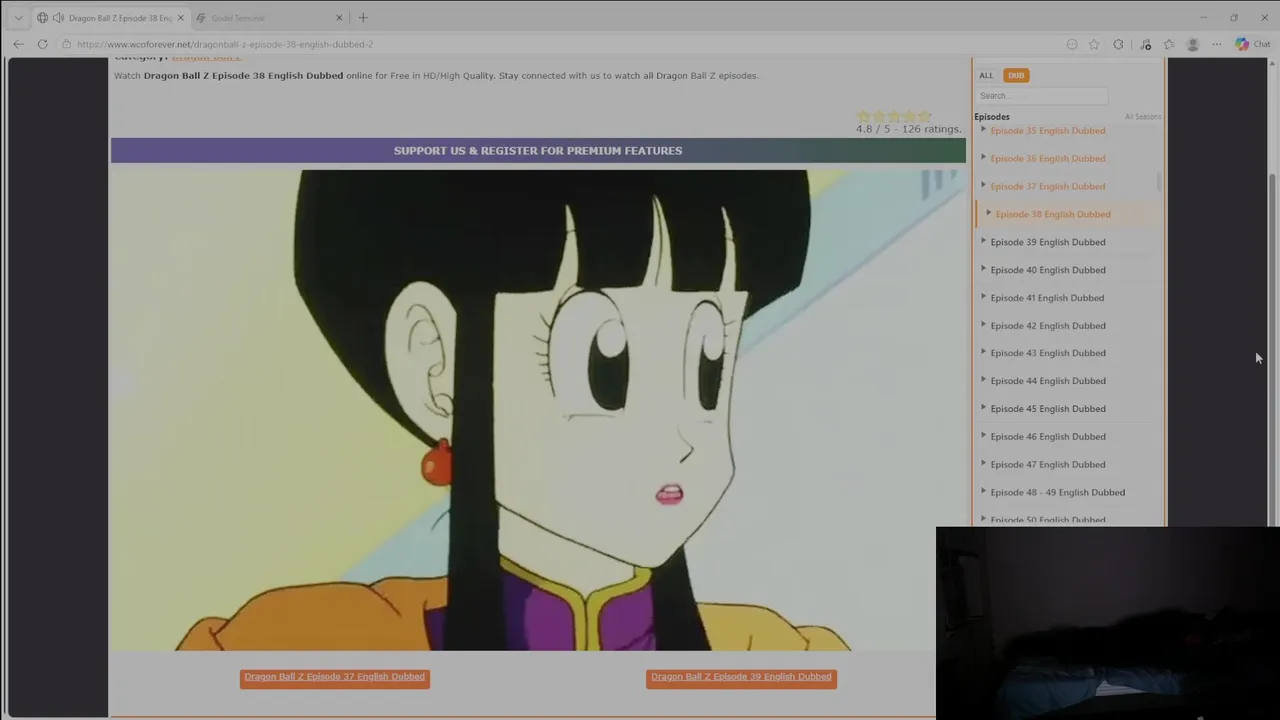1280x720 pixels.
Task: Open Episode 42 English Dubbed link
Action: [1048, 326]
